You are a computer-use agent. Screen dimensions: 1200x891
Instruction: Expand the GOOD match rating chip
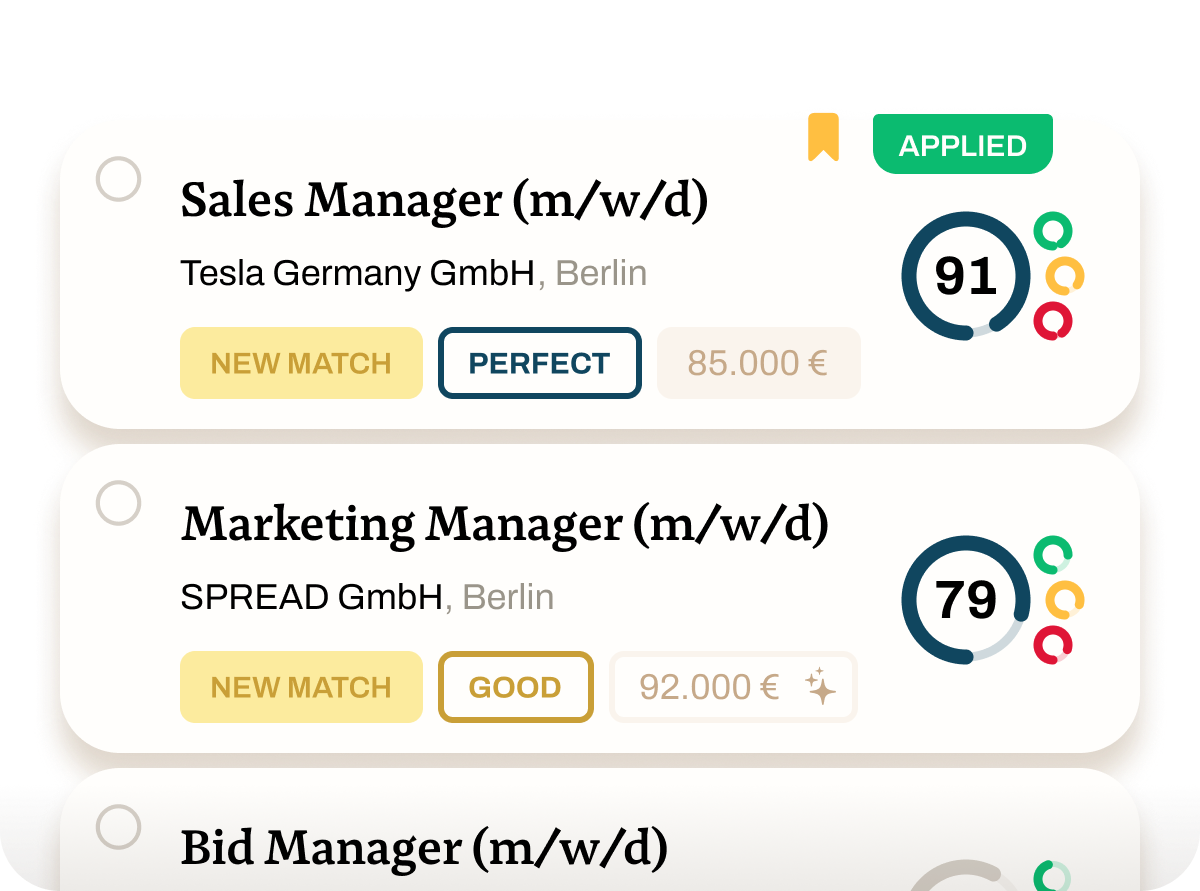tap(516, 687)
